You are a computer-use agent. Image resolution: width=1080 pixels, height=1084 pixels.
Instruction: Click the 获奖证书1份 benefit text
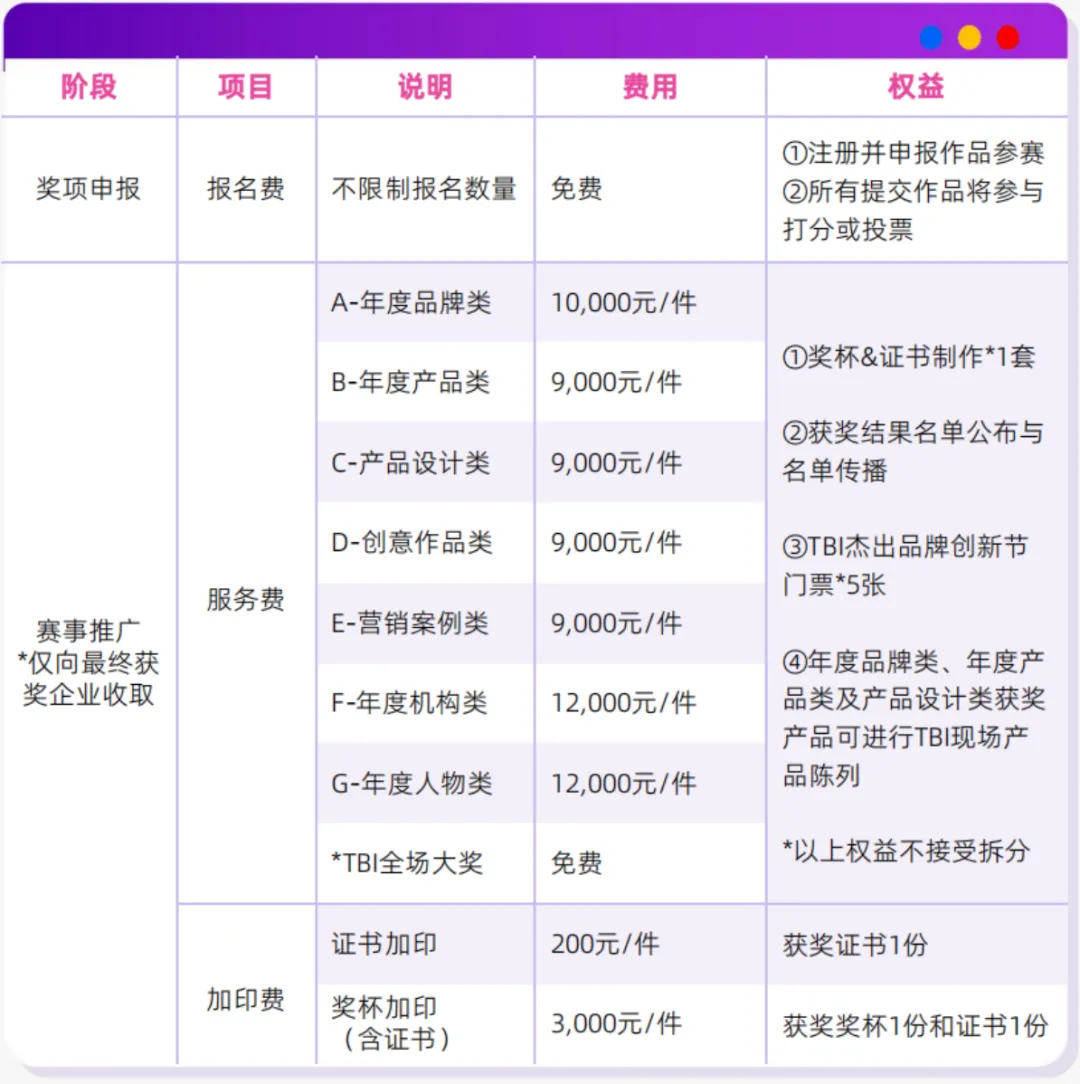coord(855,944)
